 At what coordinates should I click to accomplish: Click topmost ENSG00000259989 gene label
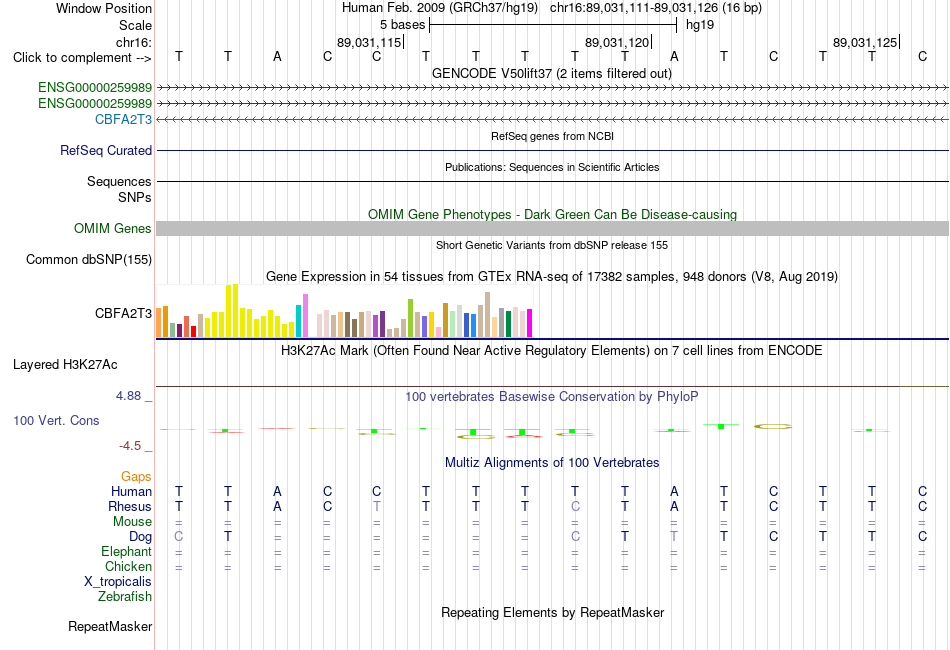tap(95, 87)
